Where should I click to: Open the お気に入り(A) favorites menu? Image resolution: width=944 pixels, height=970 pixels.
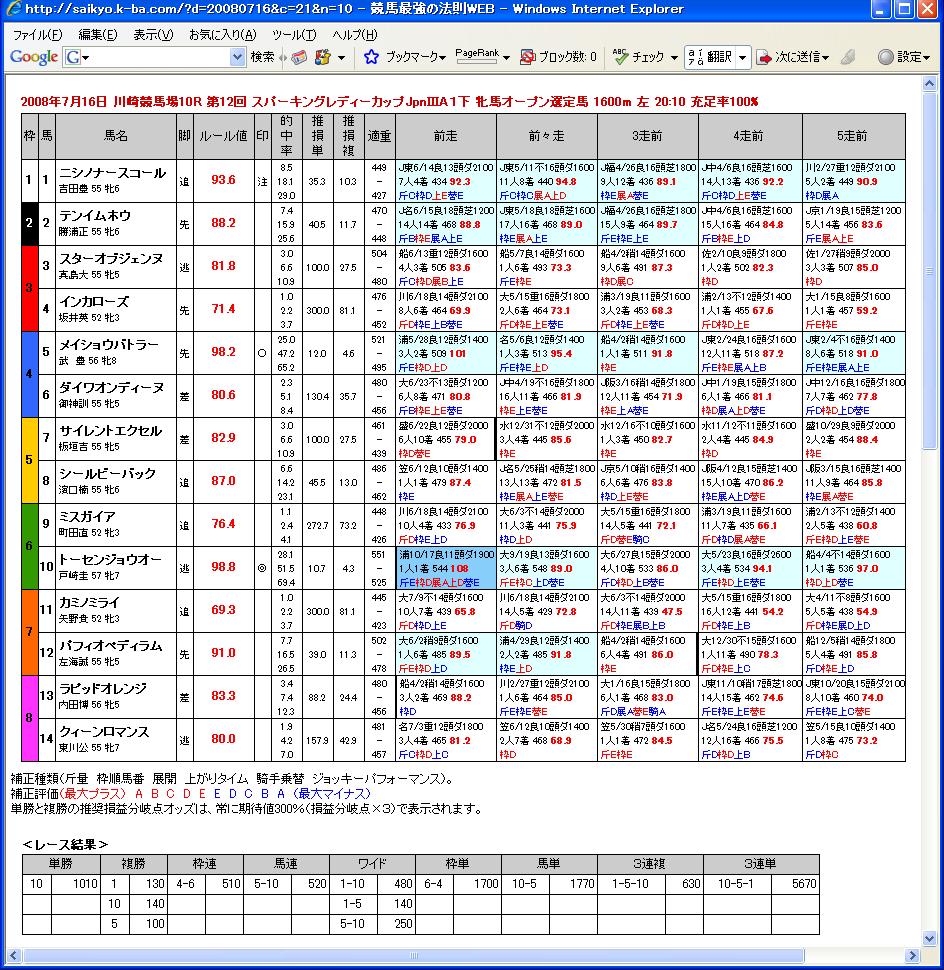coord(223,35)
